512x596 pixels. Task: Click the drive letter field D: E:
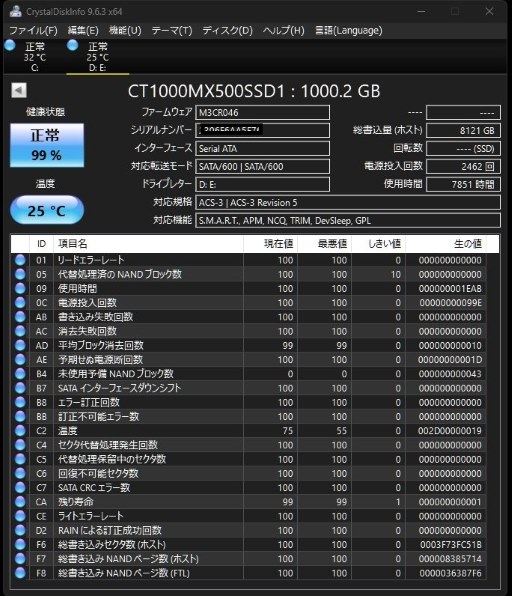(x=262, y=184)
